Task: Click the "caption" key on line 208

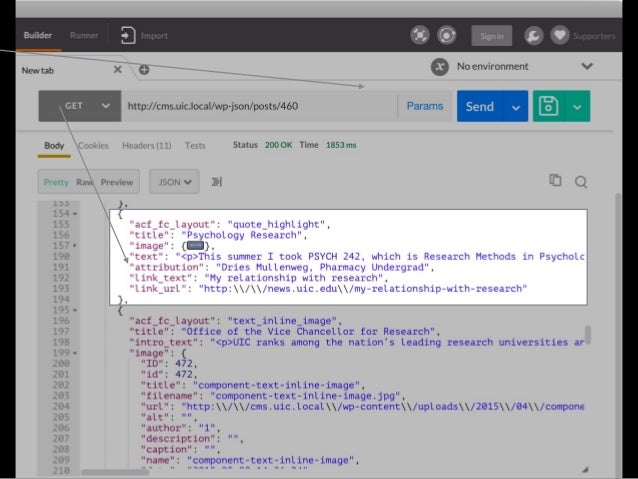Action: [x=166, y=449]
